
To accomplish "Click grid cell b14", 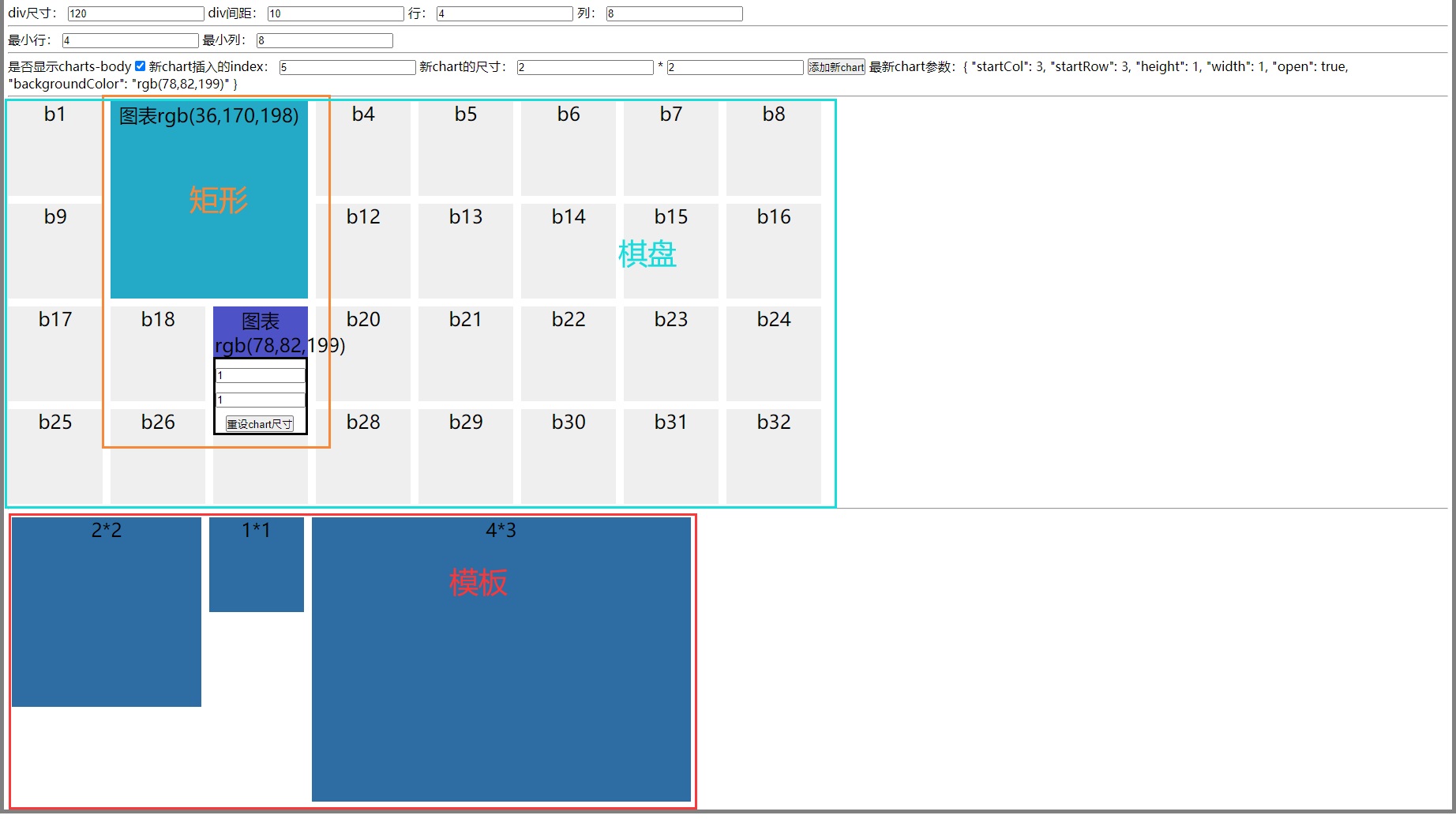I will pyautogui.click(x=569, y=251).
